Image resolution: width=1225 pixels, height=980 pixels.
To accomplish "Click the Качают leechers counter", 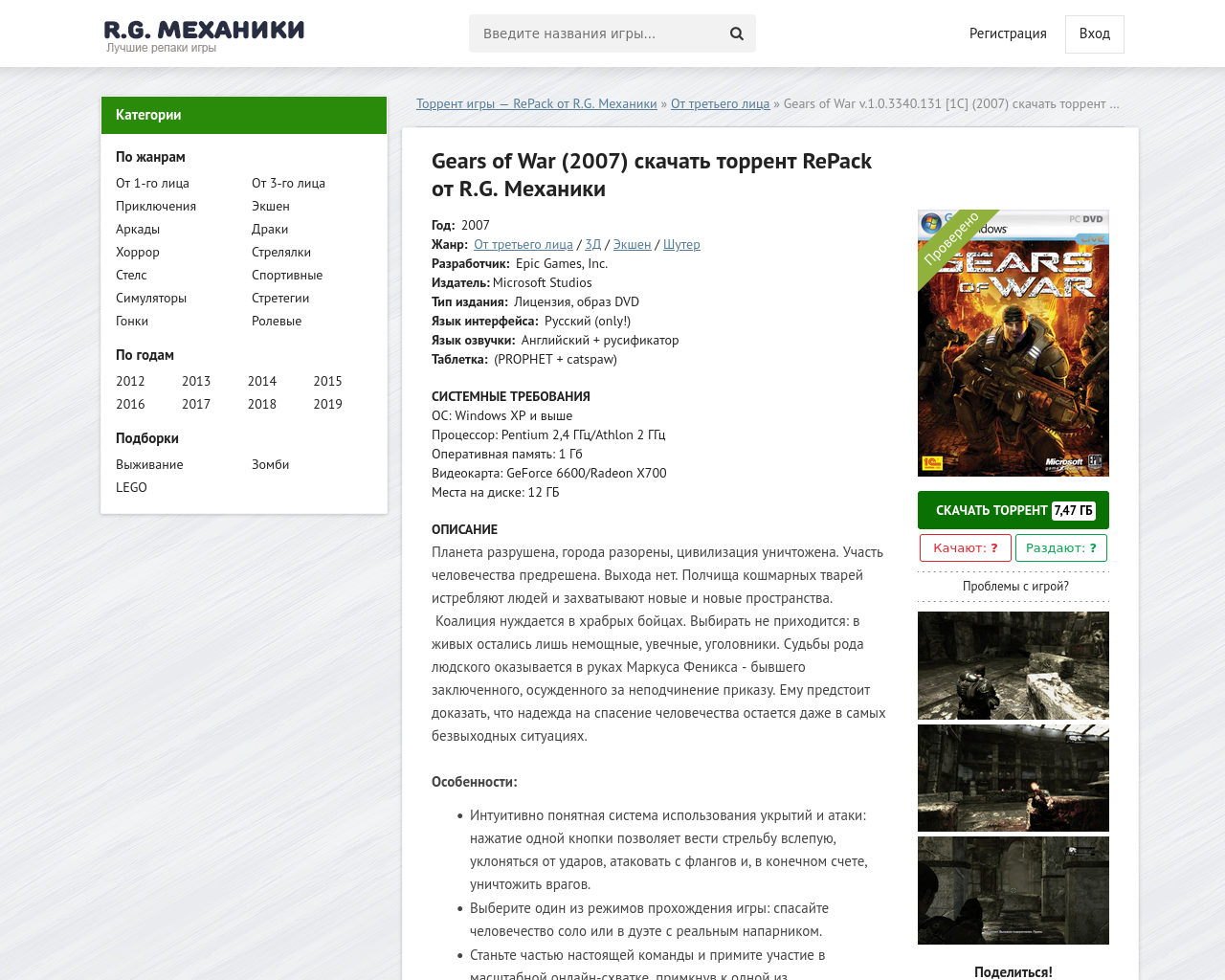I will point(966,547).
